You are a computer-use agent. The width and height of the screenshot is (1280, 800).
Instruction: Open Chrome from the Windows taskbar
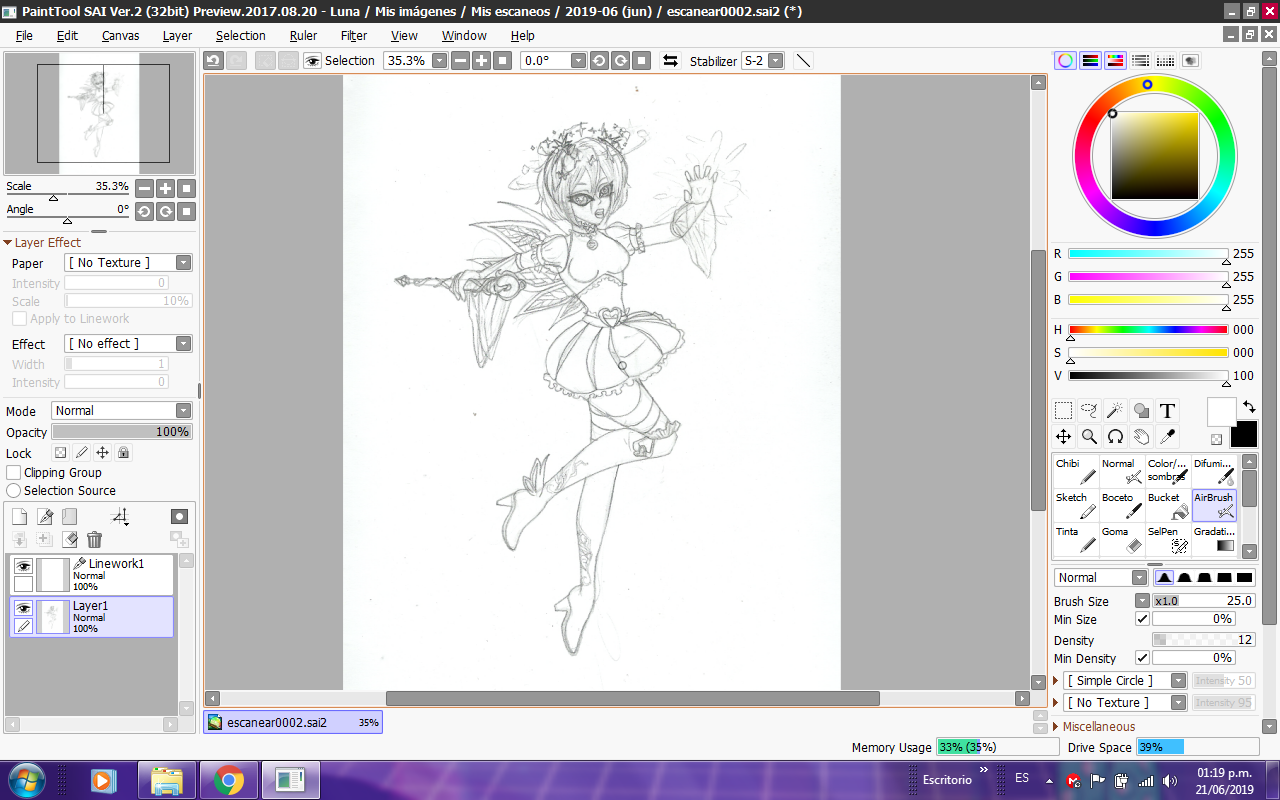coord(228,779)
